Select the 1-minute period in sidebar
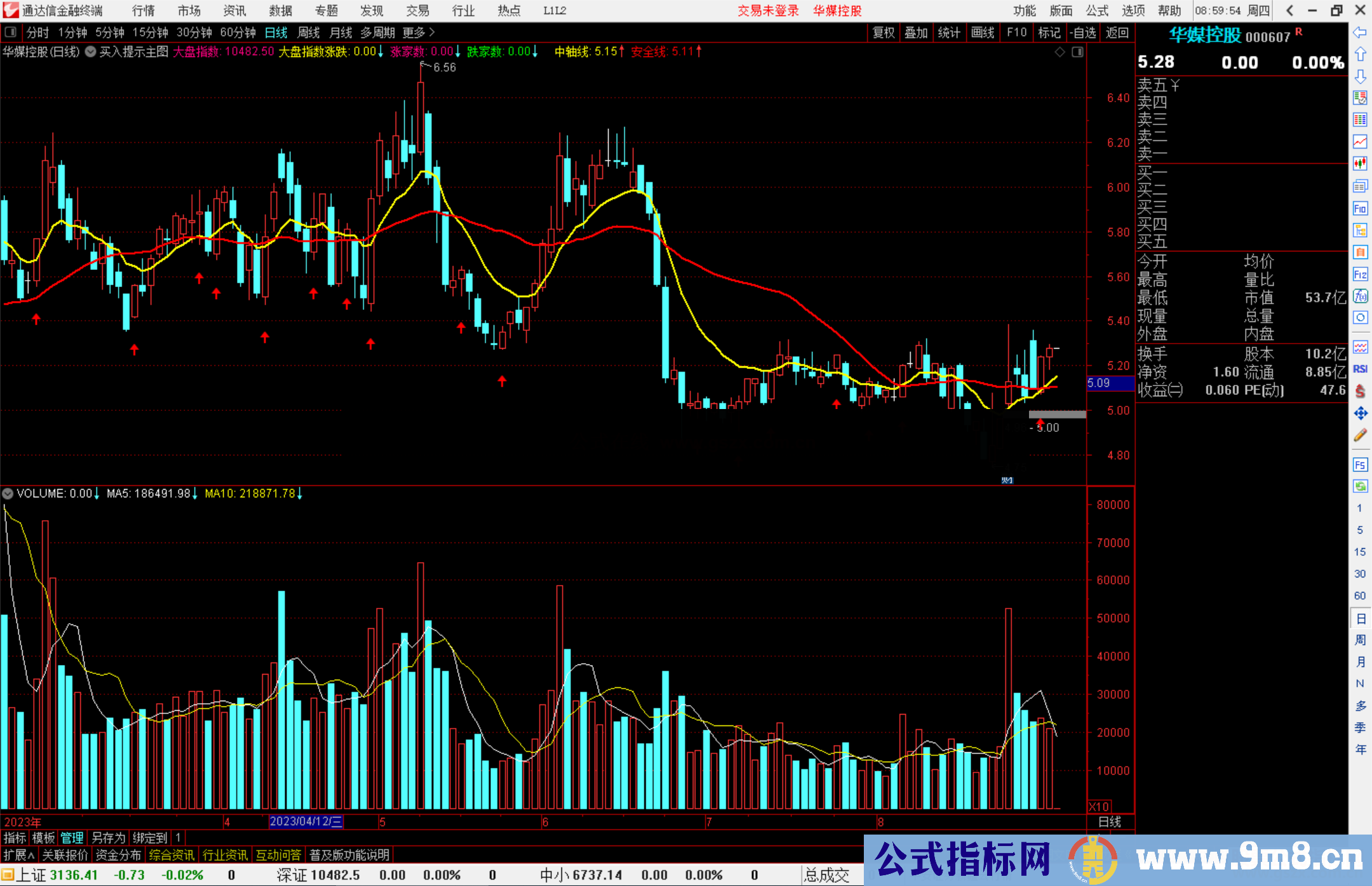The image size is (1372, 886). click(x=1359, y=508)
